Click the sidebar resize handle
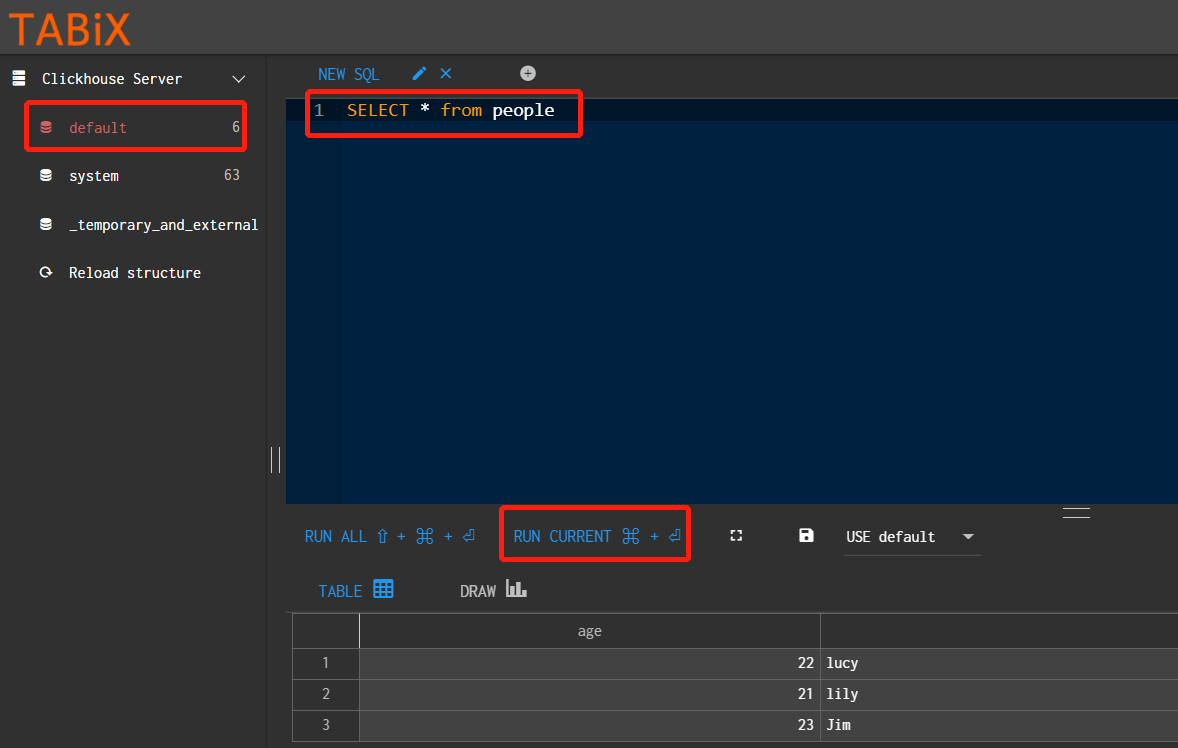The image size is (1178, 748). (275, 460)
